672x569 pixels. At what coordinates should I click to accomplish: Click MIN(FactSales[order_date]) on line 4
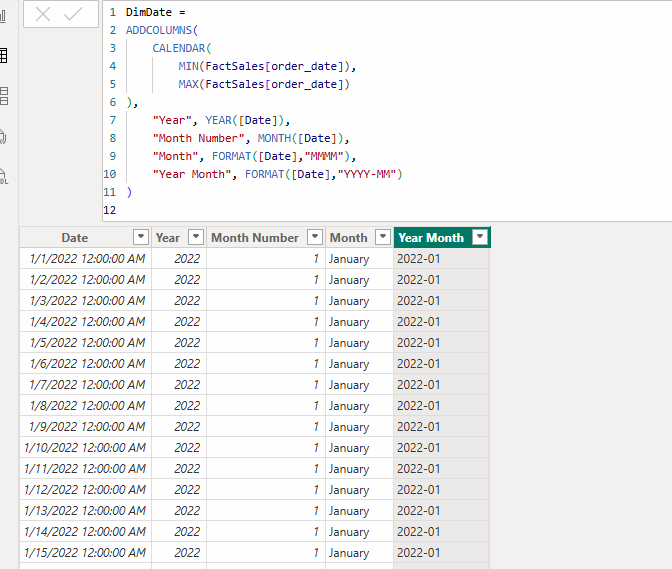[264, 66]
